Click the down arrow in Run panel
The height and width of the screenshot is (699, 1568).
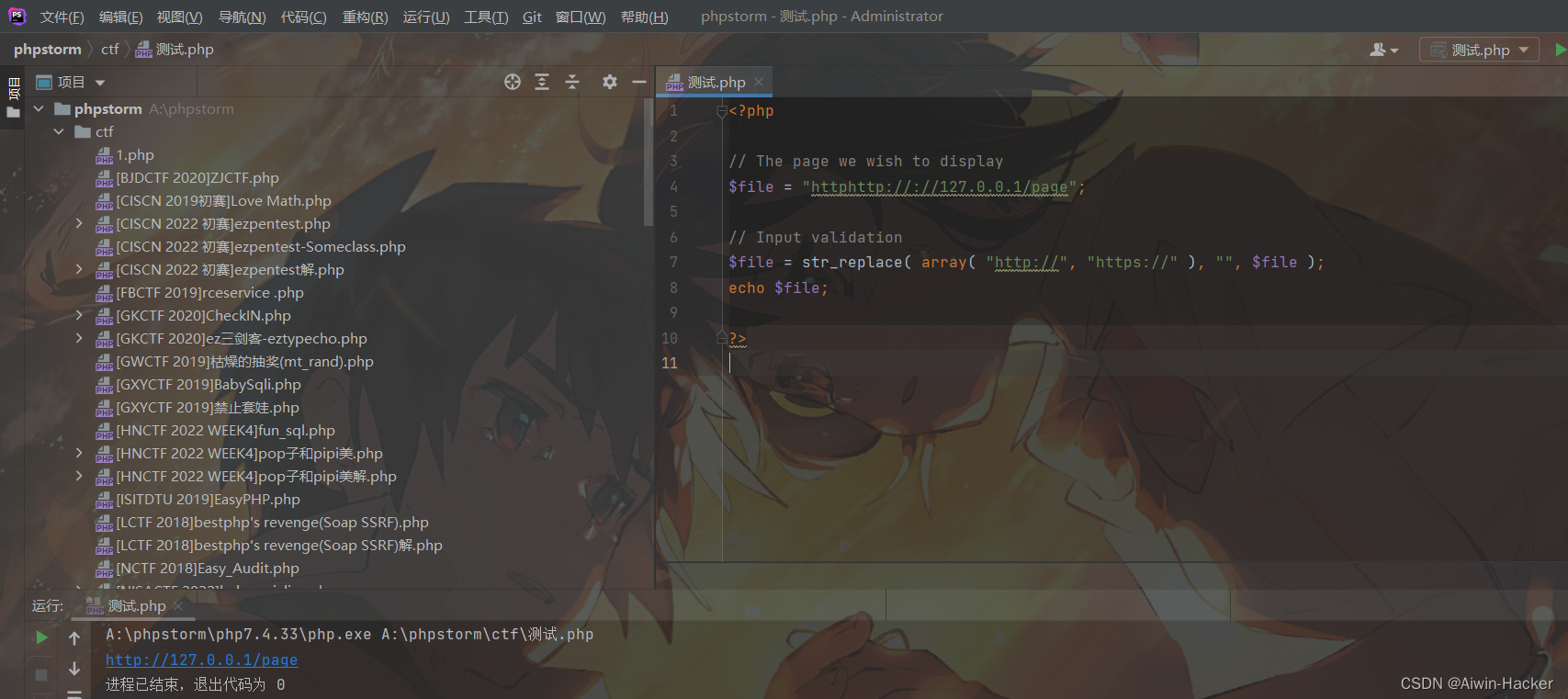(x=74, y=669)
